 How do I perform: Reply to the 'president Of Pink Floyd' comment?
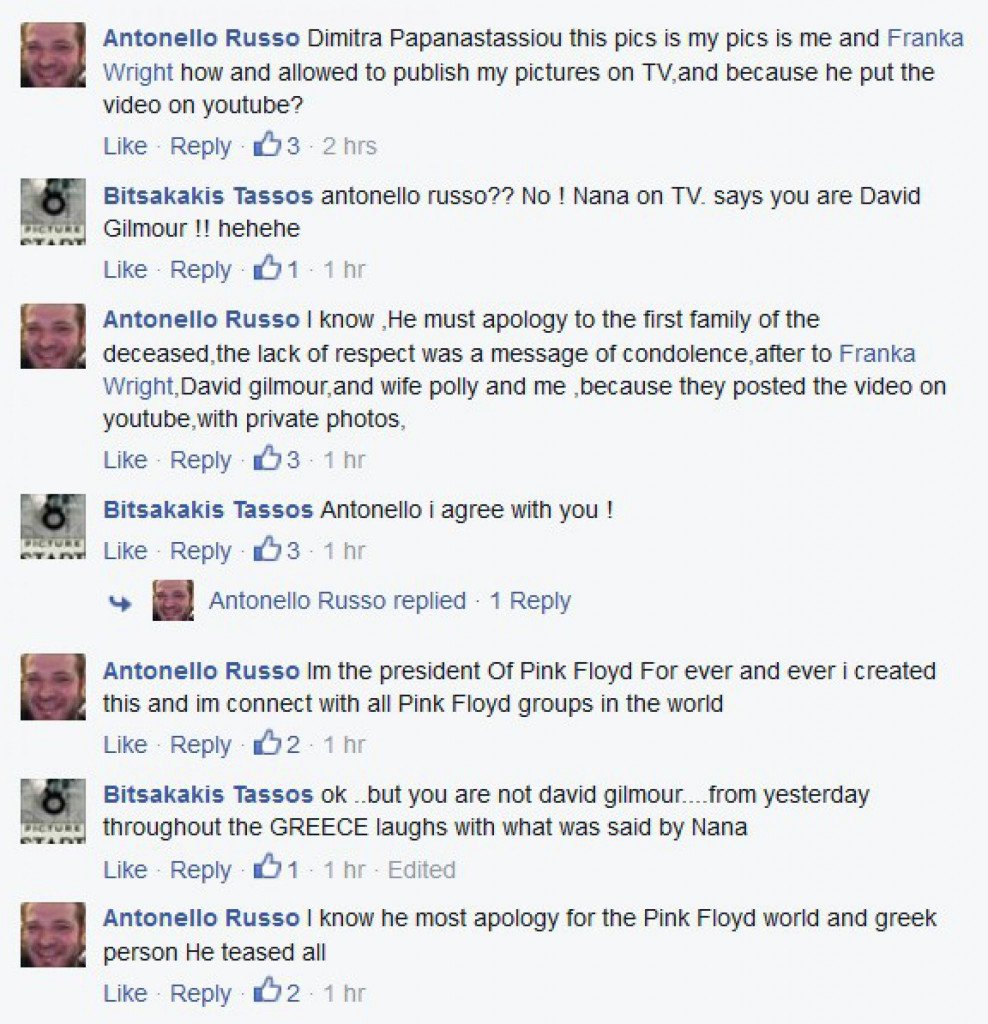[200, 744]
